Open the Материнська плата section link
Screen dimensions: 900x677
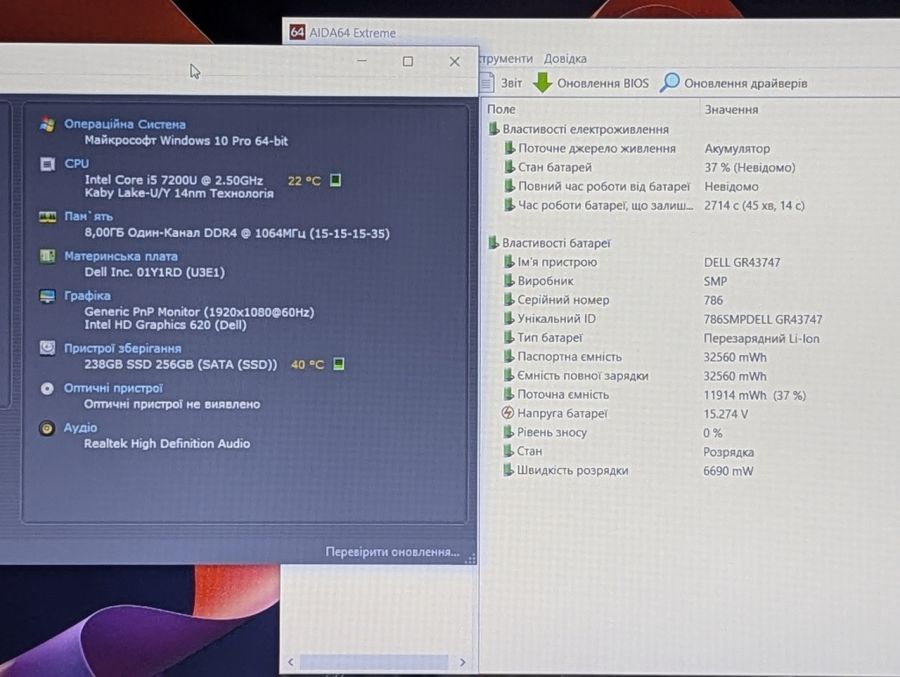coord(121,256)
